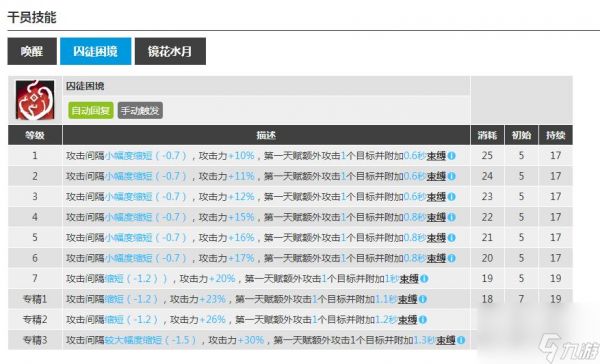Image resolution: width=600 pixels, height=364 pixels.
Task: Click the 1.2秒 bind duration text
Action: tap(386, 320)
